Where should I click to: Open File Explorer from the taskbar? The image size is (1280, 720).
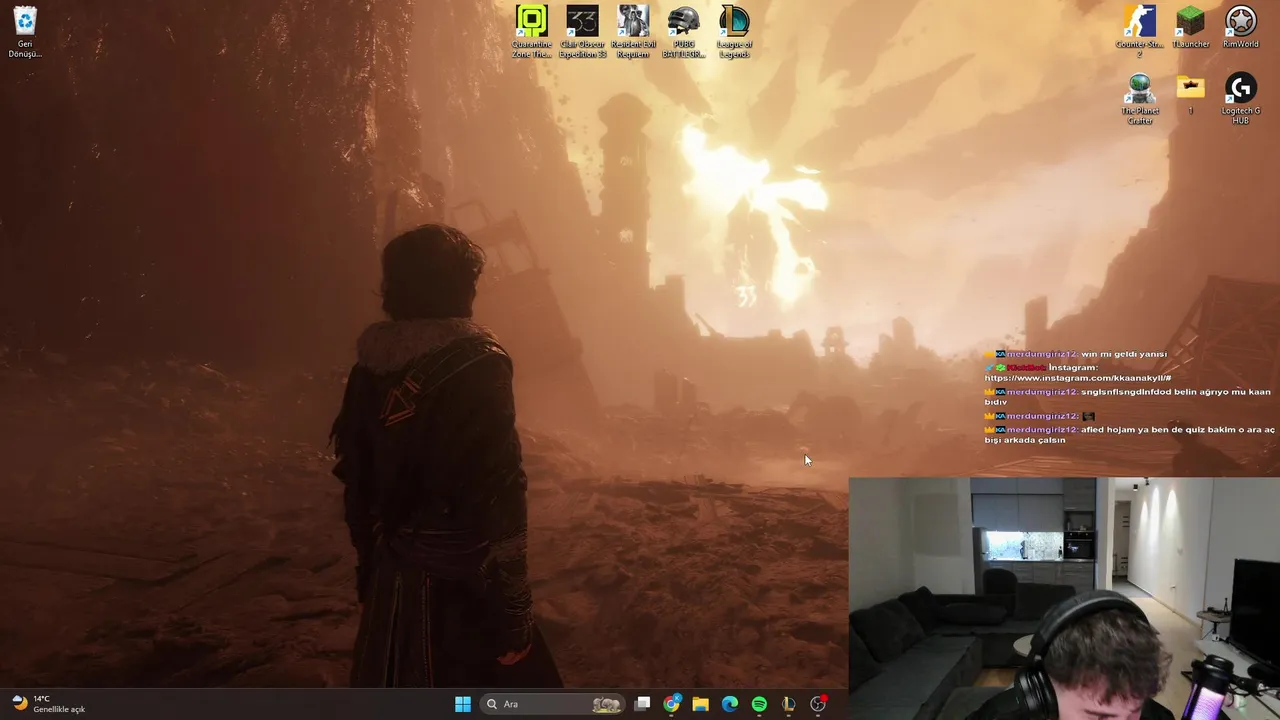pyautogui.click(x=701, y=704)
